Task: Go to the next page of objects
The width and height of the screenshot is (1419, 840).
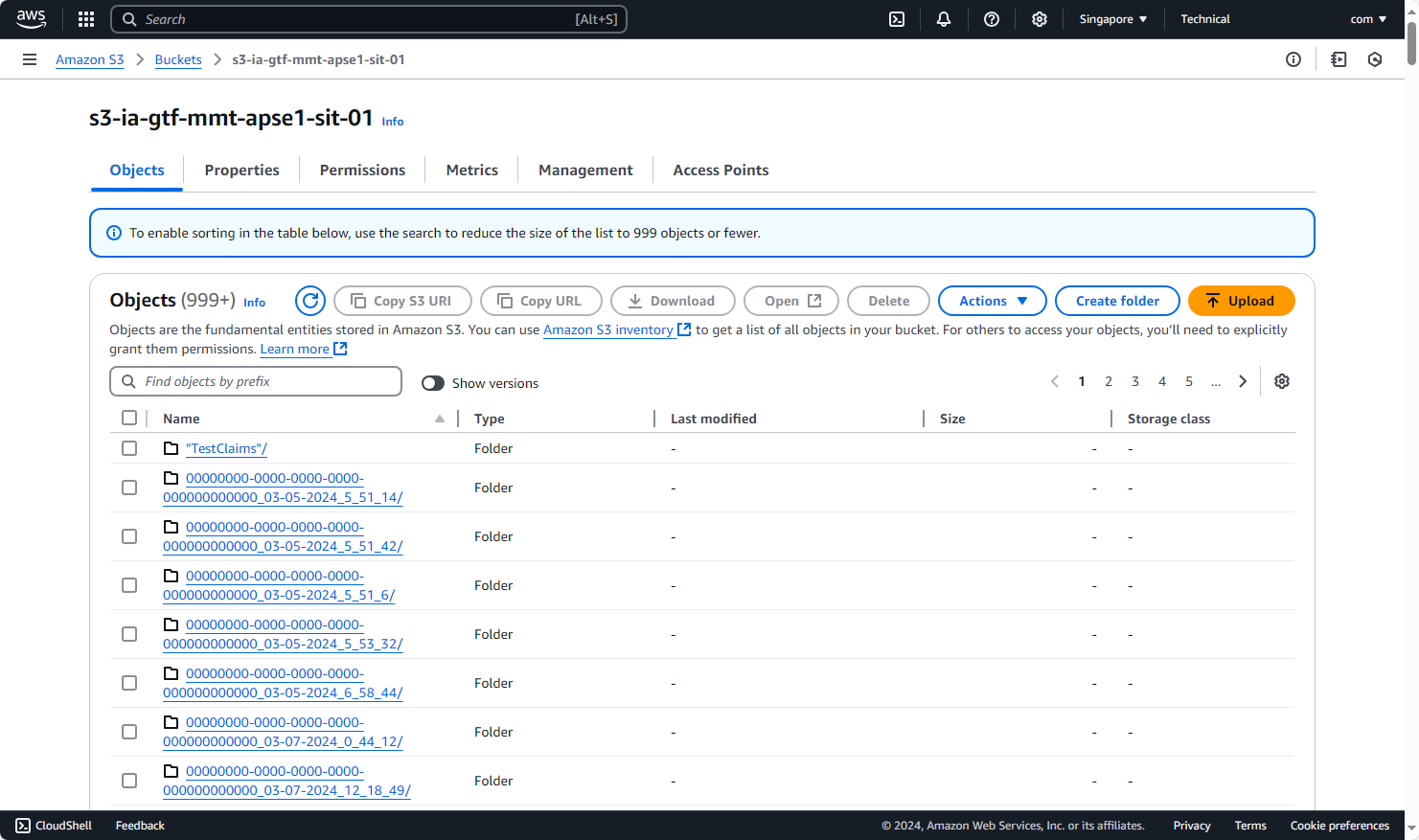Action: pyautogui.click(x=1243, y=381)
